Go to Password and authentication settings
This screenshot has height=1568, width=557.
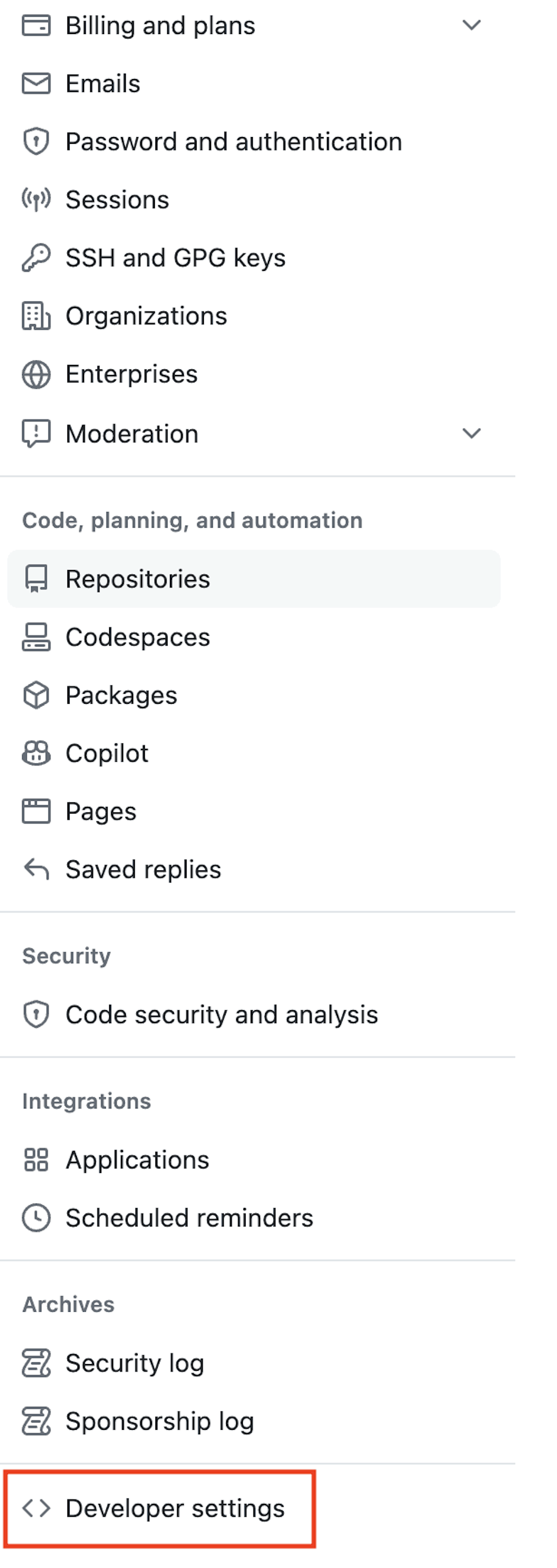(233, 142)
